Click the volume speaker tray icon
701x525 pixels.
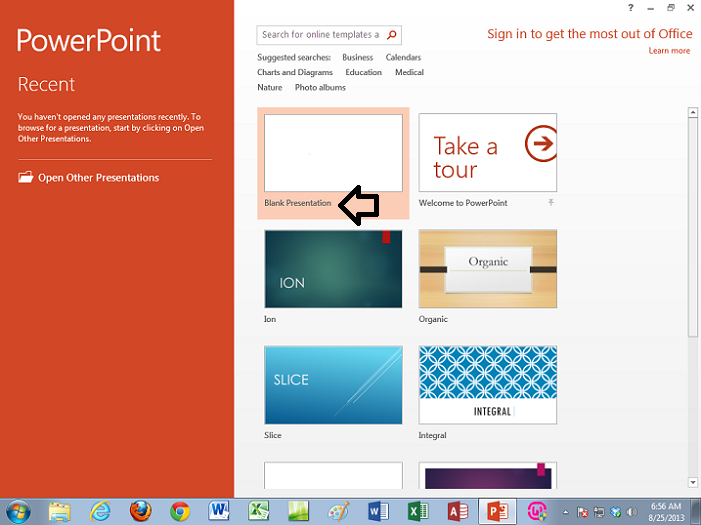tap(632, 512)
